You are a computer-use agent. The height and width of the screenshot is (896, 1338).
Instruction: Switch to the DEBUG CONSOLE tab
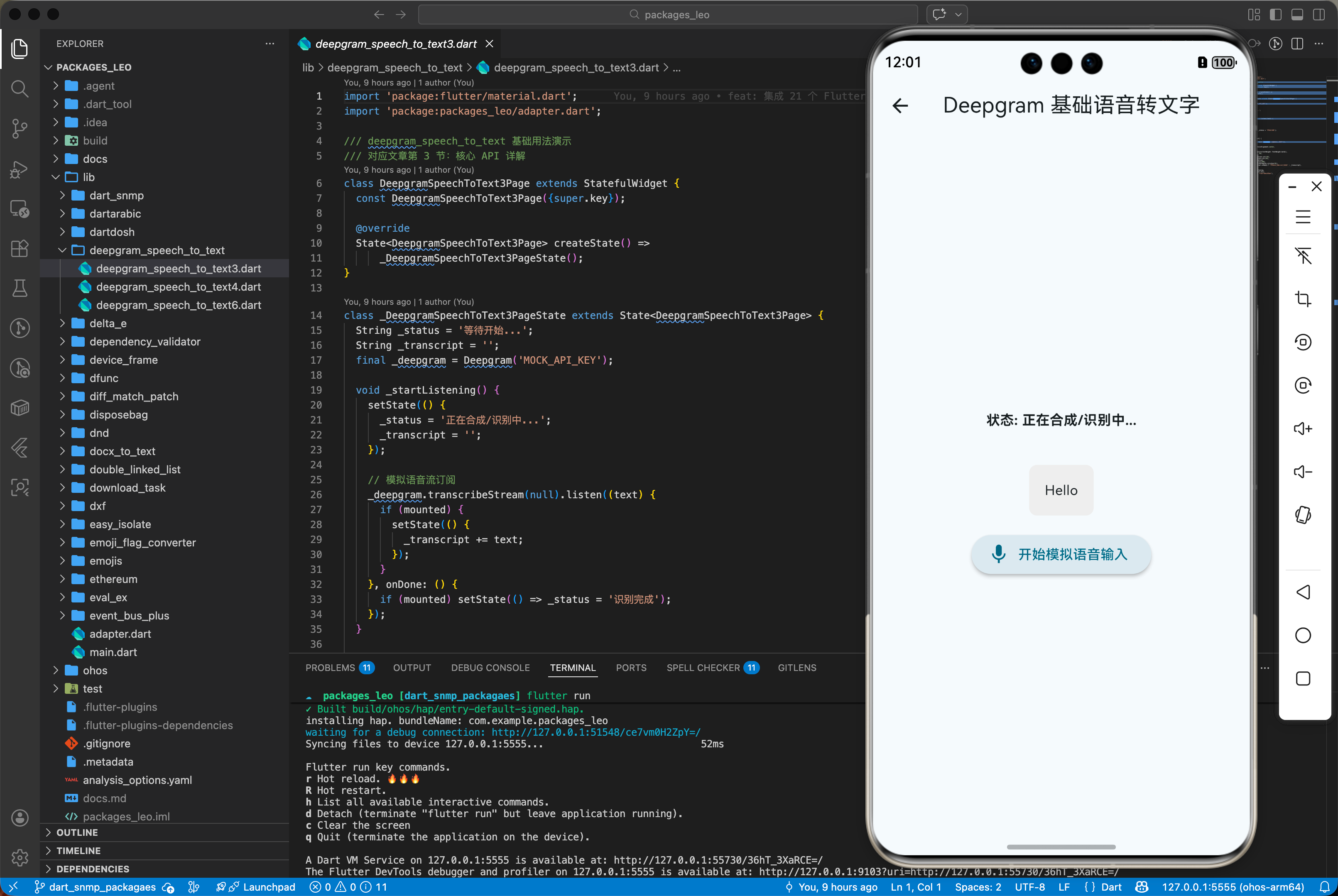pyautogui.click(x=490, y=667)
